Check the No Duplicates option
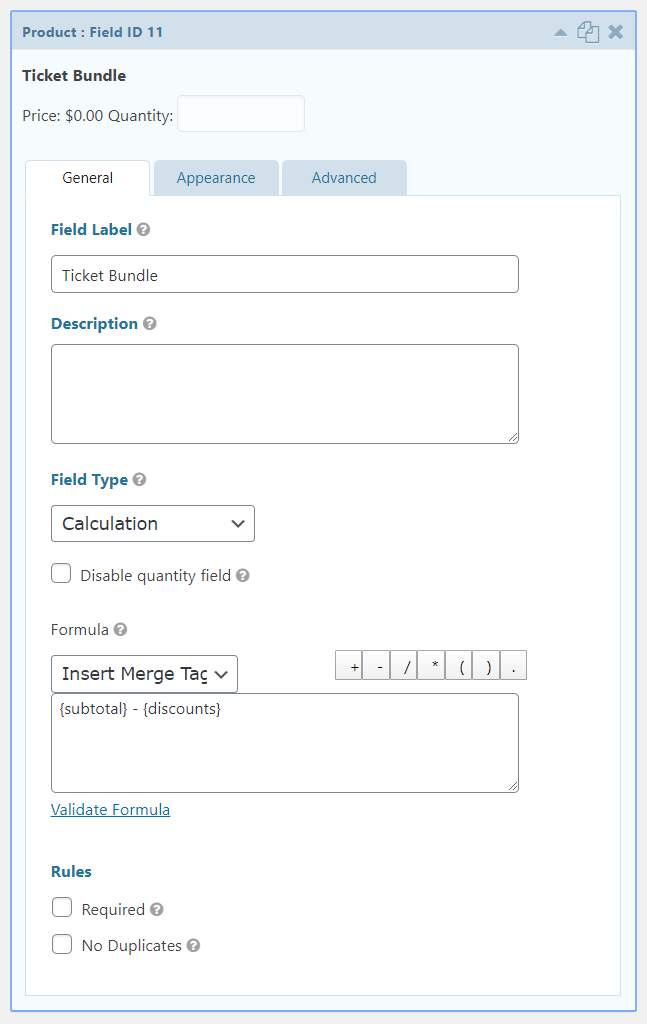This screenshot has width=647, height=1024. click(62, 944)
